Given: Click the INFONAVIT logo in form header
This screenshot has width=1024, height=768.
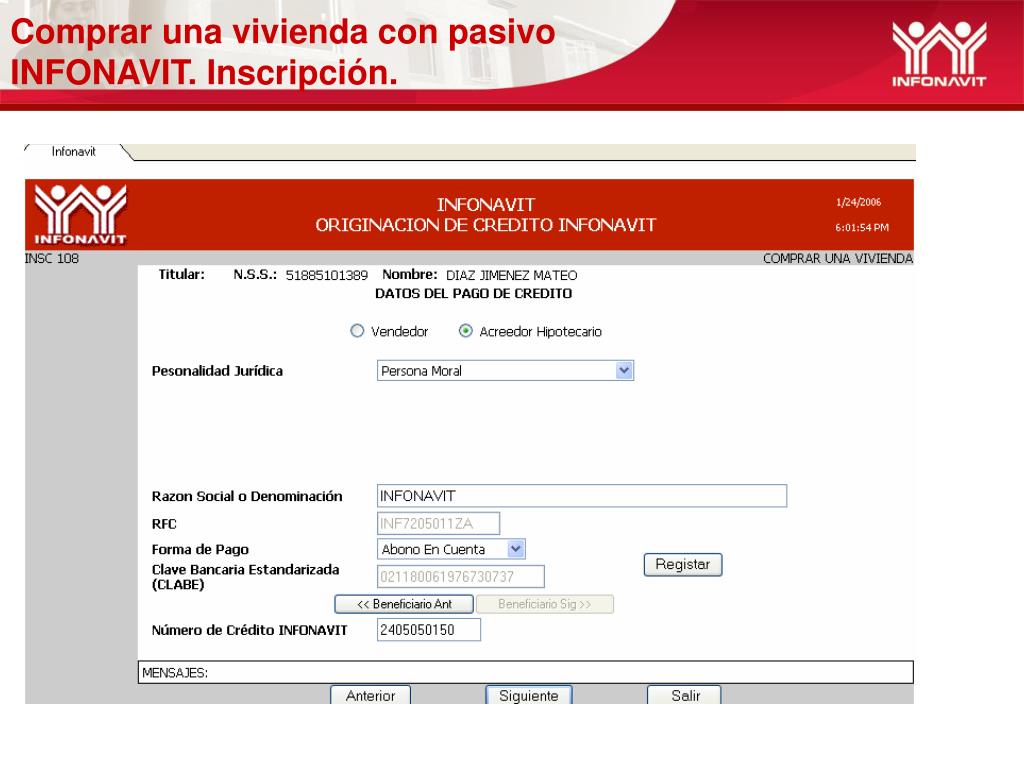Looking at the screenshot, I should tap(80, 214).
